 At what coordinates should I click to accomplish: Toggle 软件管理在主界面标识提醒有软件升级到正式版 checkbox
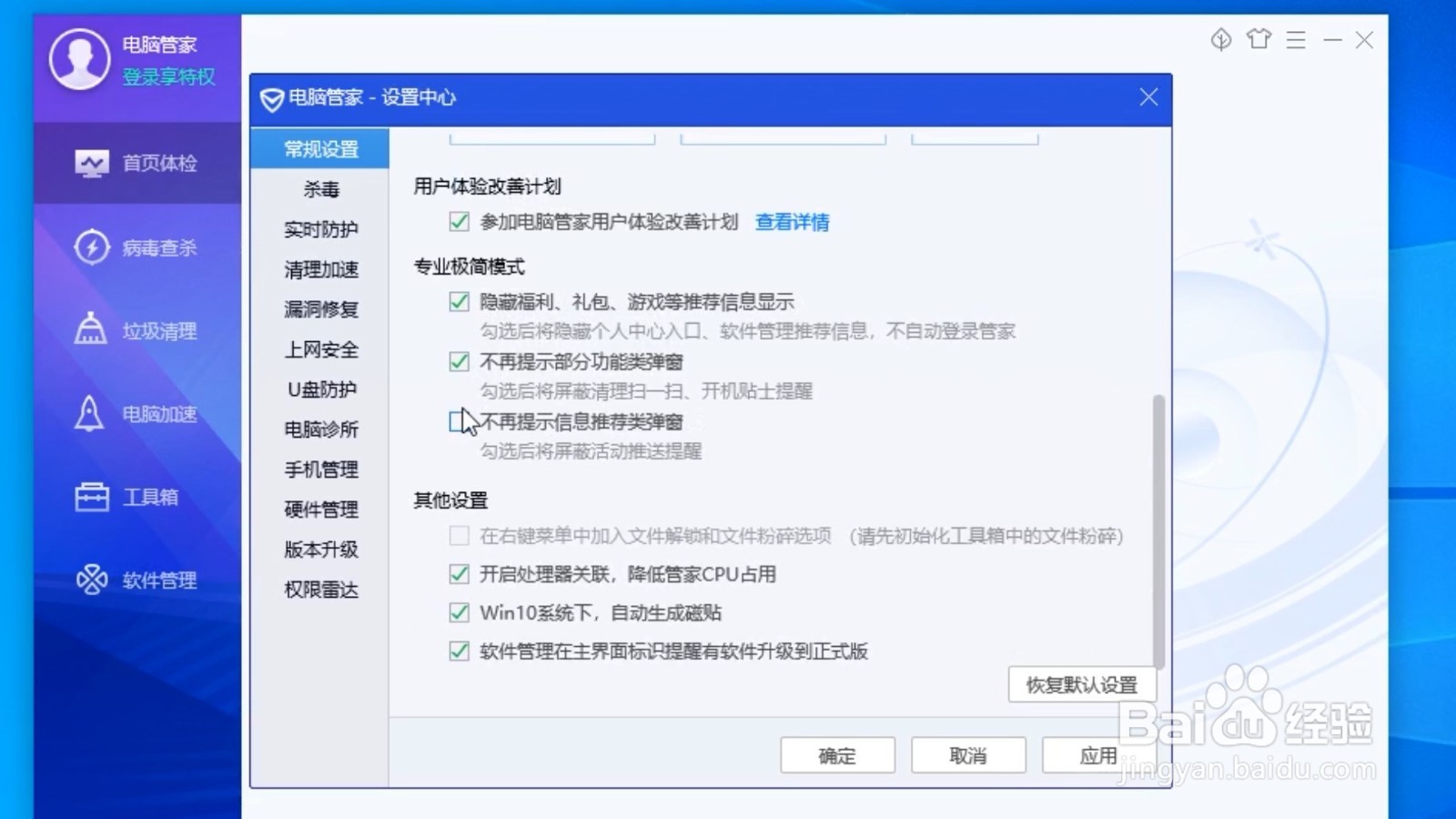pos(460,651)
